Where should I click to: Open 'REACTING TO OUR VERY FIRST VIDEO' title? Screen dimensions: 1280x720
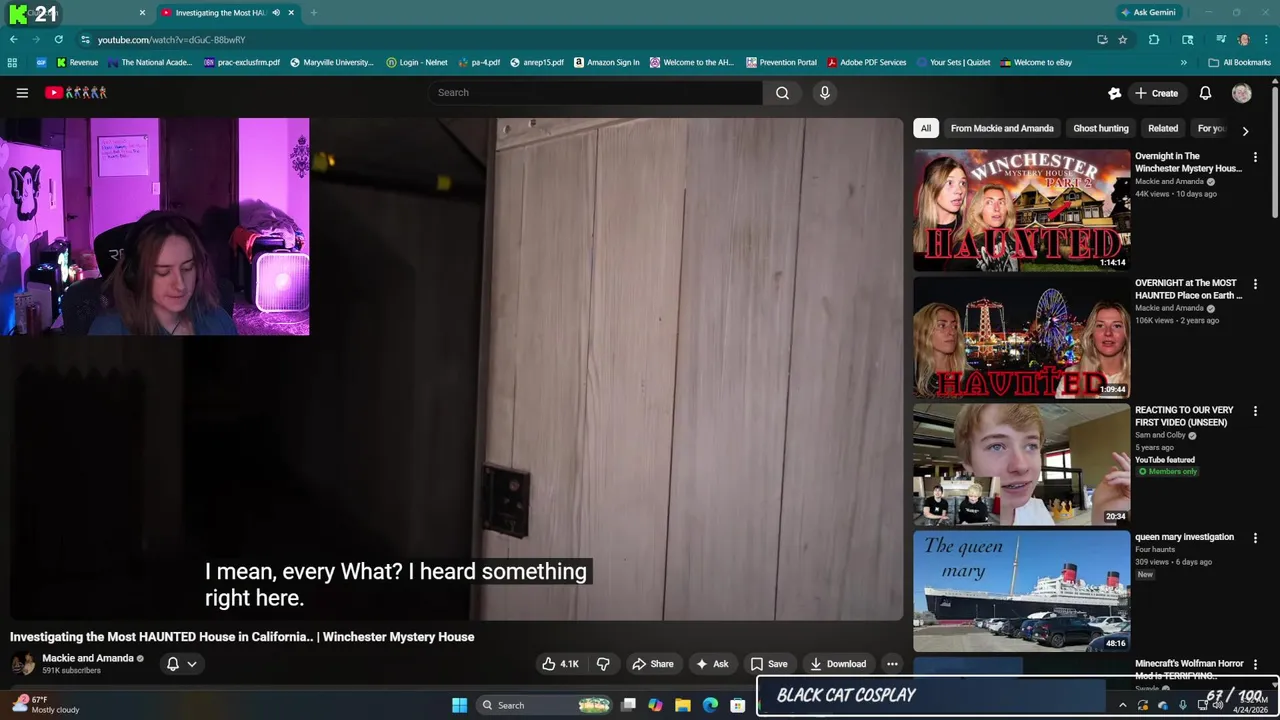1184,416
